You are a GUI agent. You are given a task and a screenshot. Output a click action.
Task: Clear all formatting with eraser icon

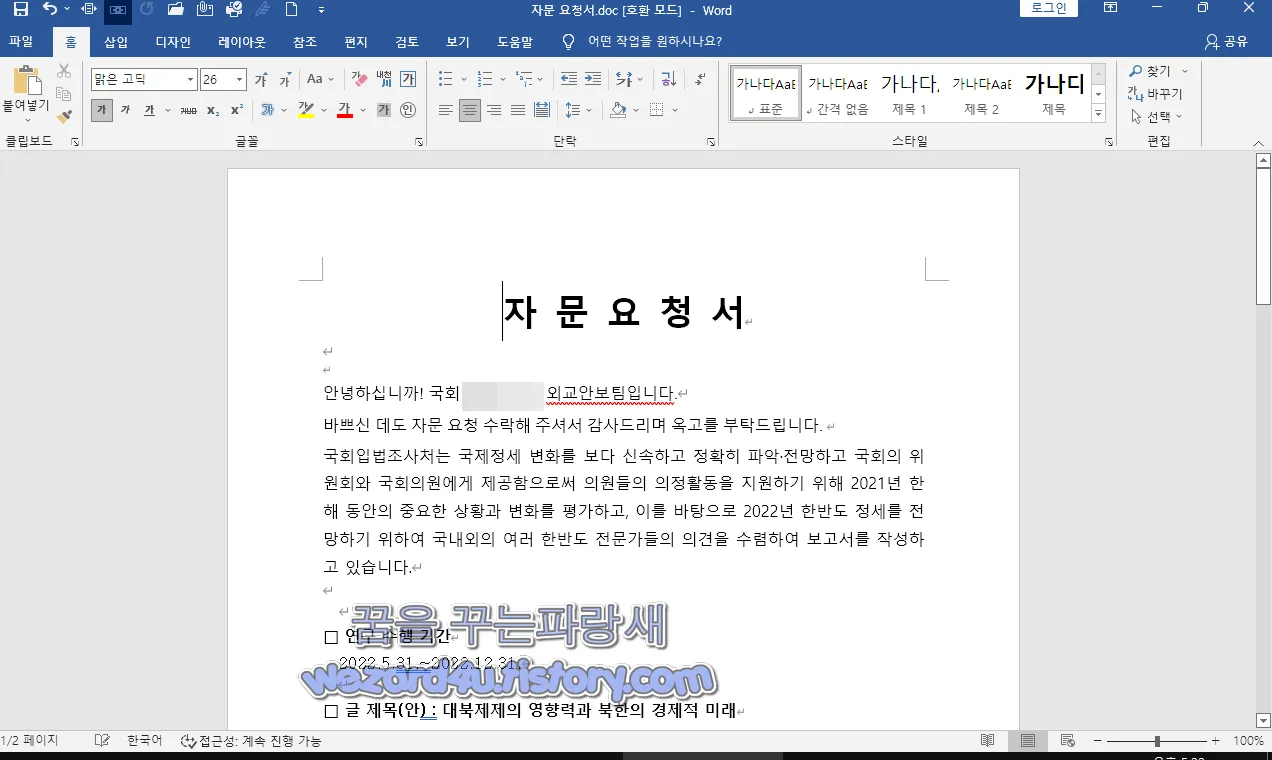(360, 80)
